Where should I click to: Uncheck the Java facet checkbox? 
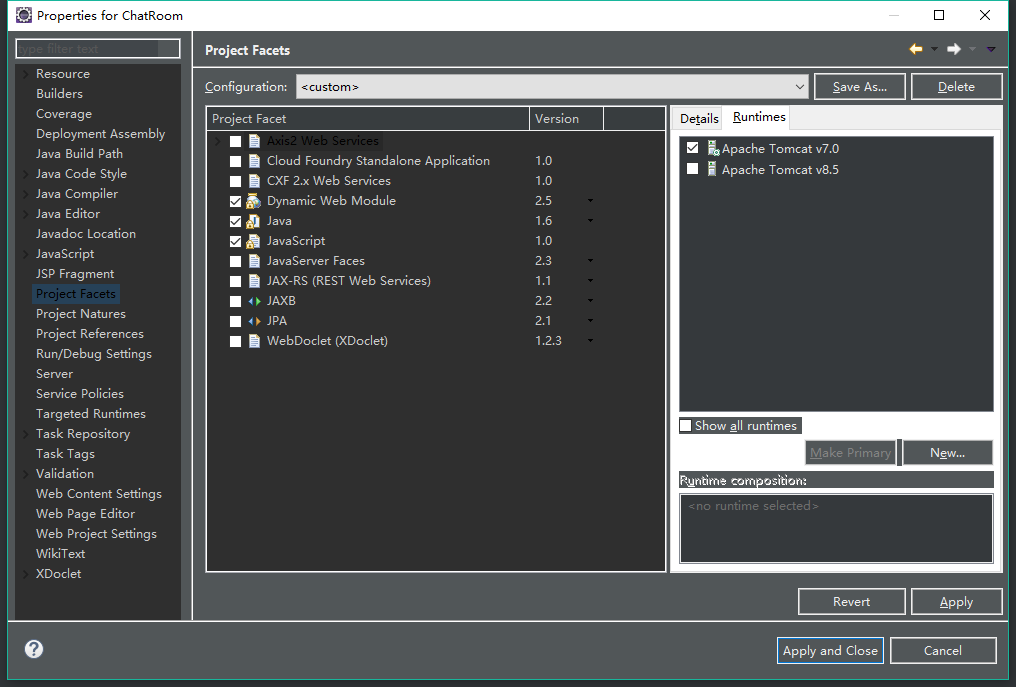(235, 222)
